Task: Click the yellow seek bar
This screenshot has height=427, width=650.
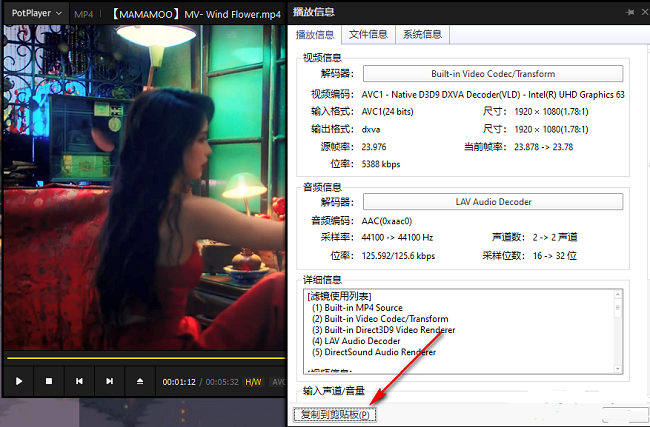Action: [x=146, y=358]
